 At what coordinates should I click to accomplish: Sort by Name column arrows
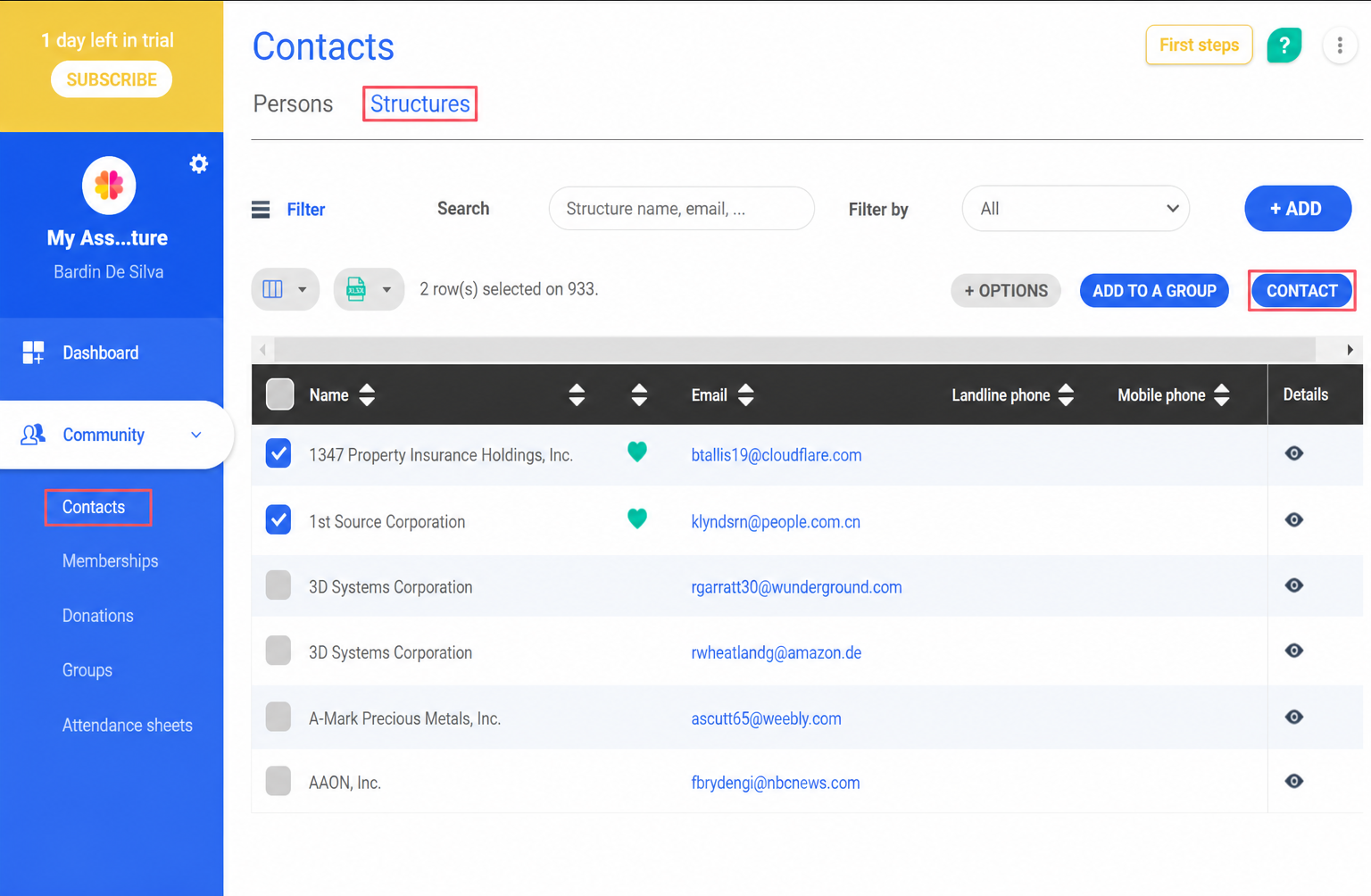[x=367, y=394]
